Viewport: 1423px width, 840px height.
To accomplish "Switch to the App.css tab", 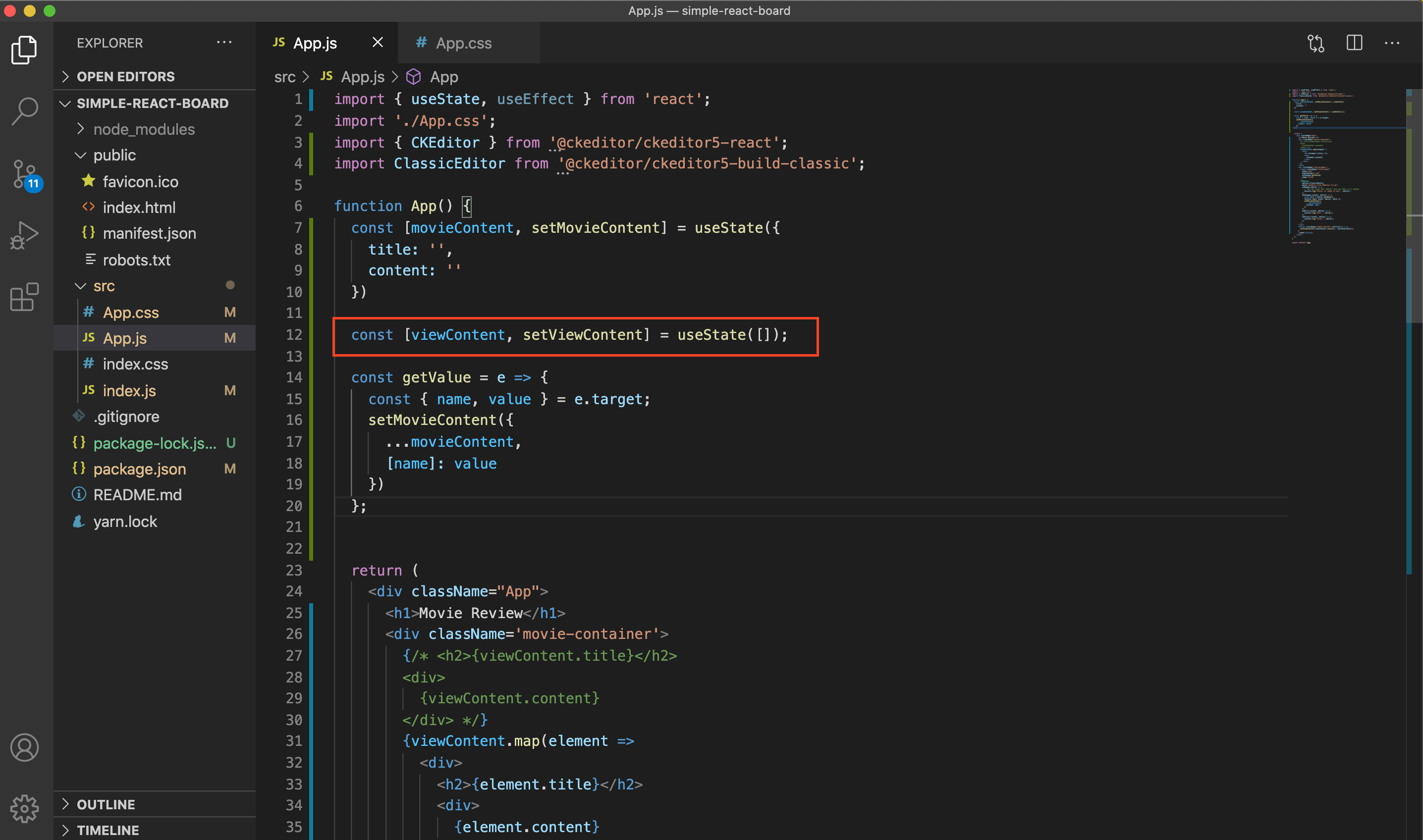I will pos(463,43).
